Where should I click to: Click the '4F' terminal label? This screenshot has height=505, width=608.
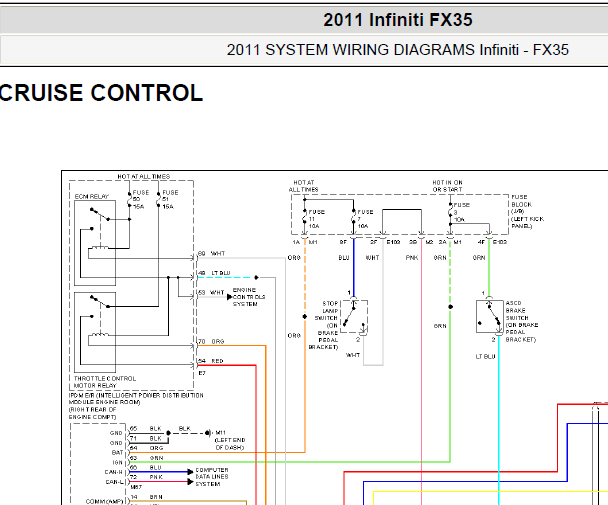(481, 242)
